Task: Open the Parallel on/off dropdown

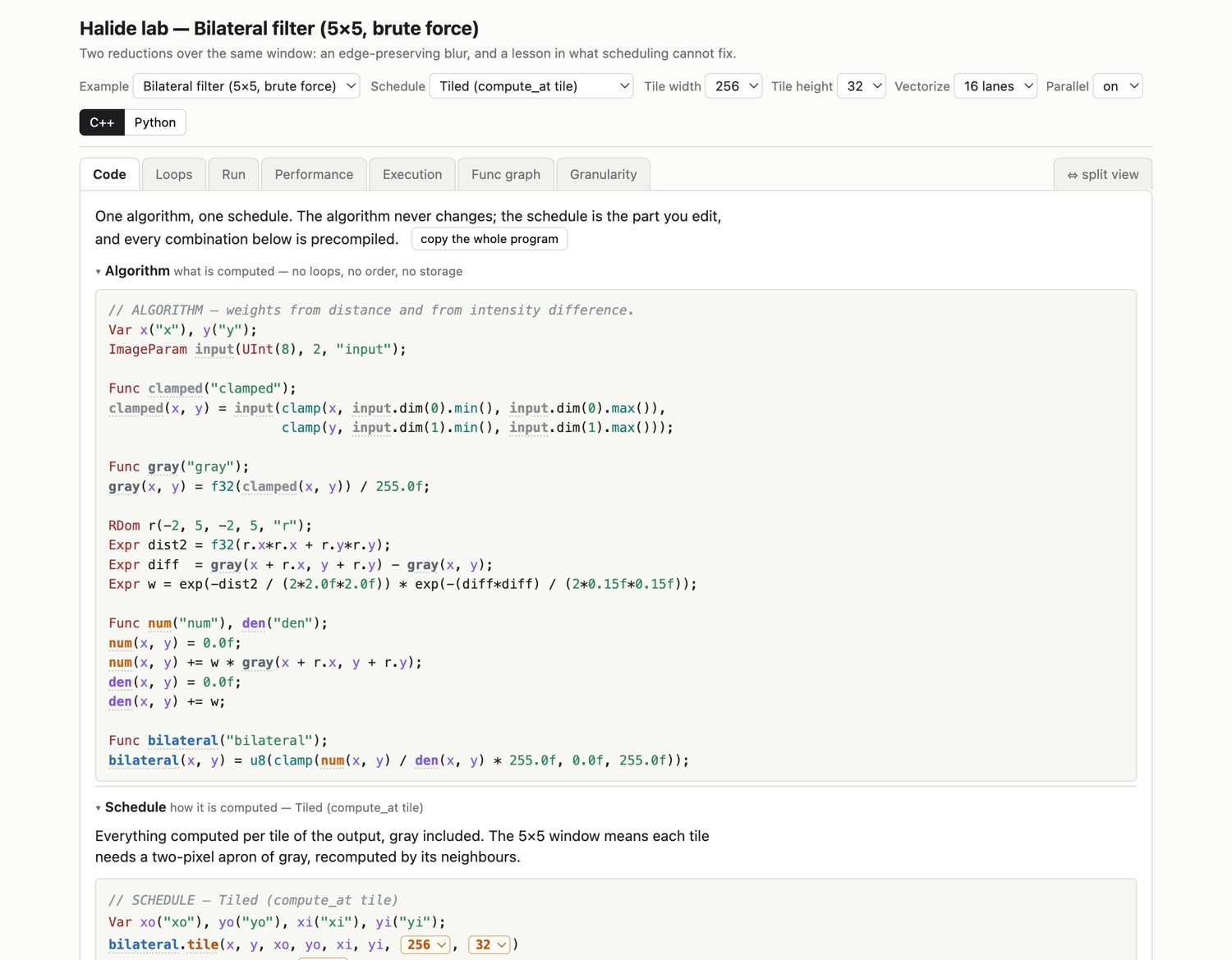Action: tap(1118, 86)
